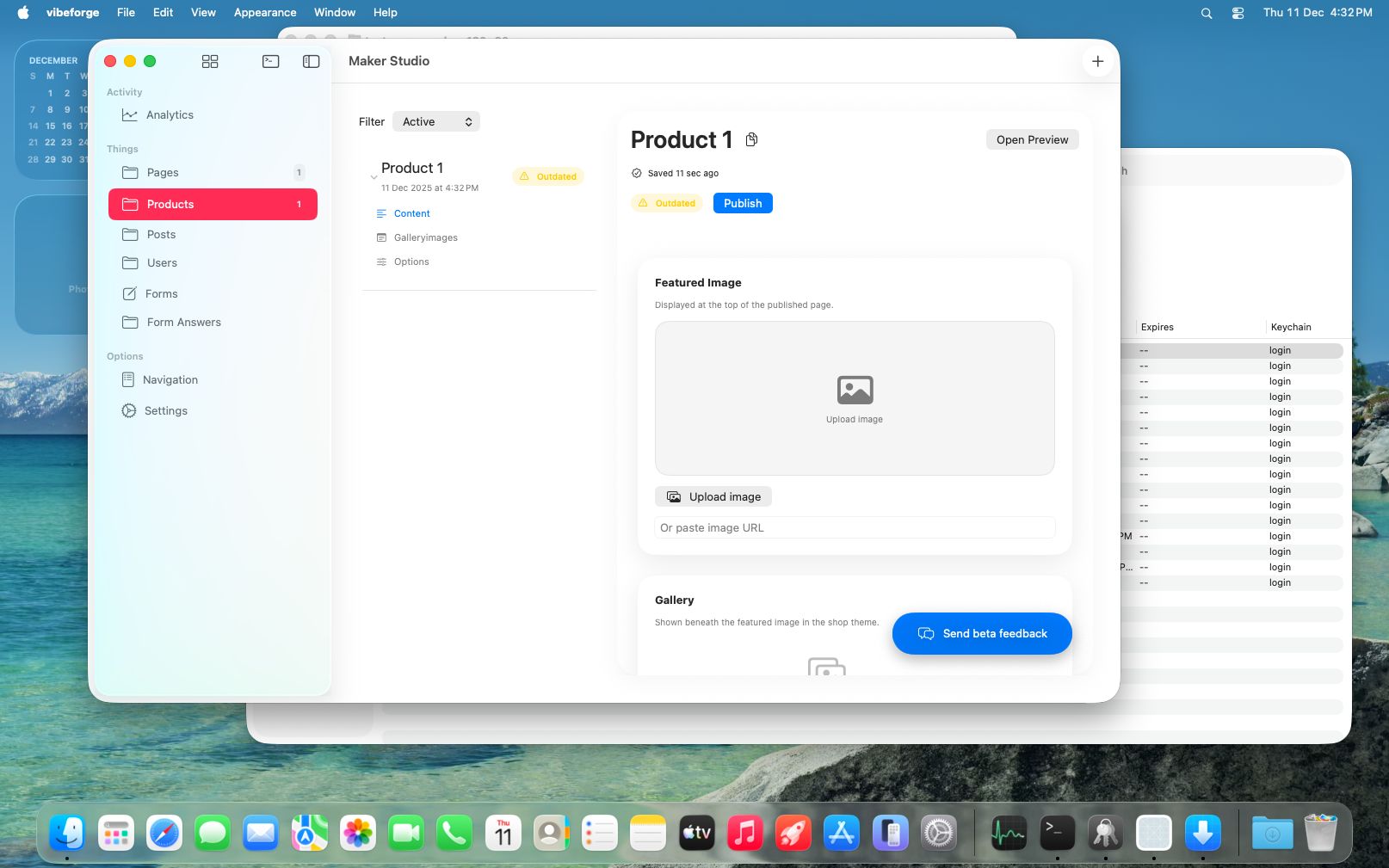The height and width of the screenshot is (868, 1389).
Task: Open the Appearance menu
Action: (265, 13)
